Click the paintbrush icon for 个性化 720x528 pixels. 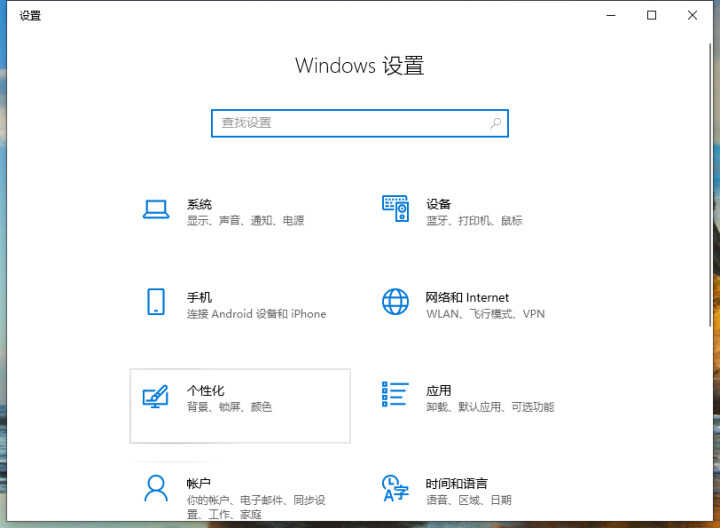pyautogui.click(x=155, y=396)
